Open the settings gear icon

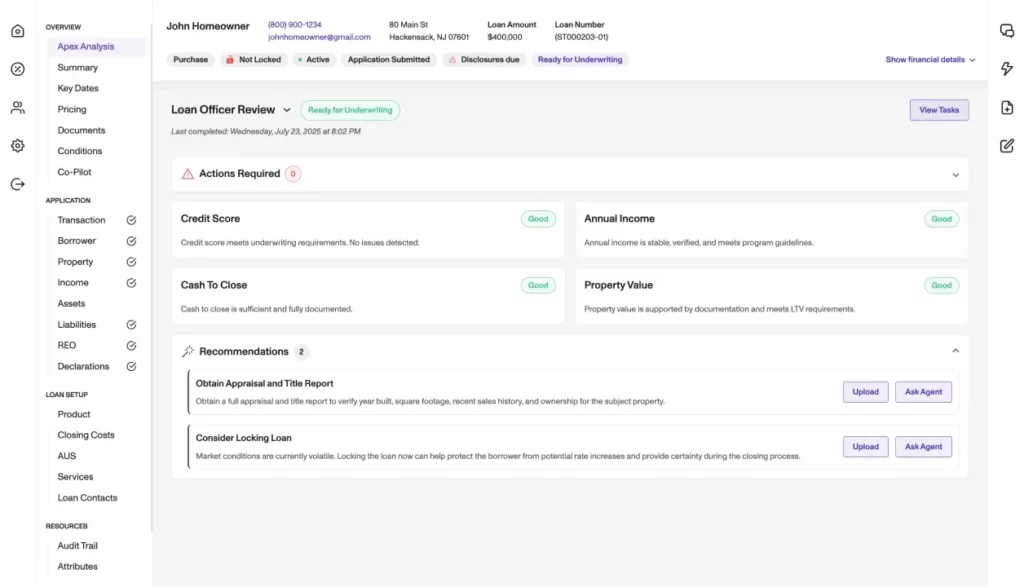(x=17, y=146)
